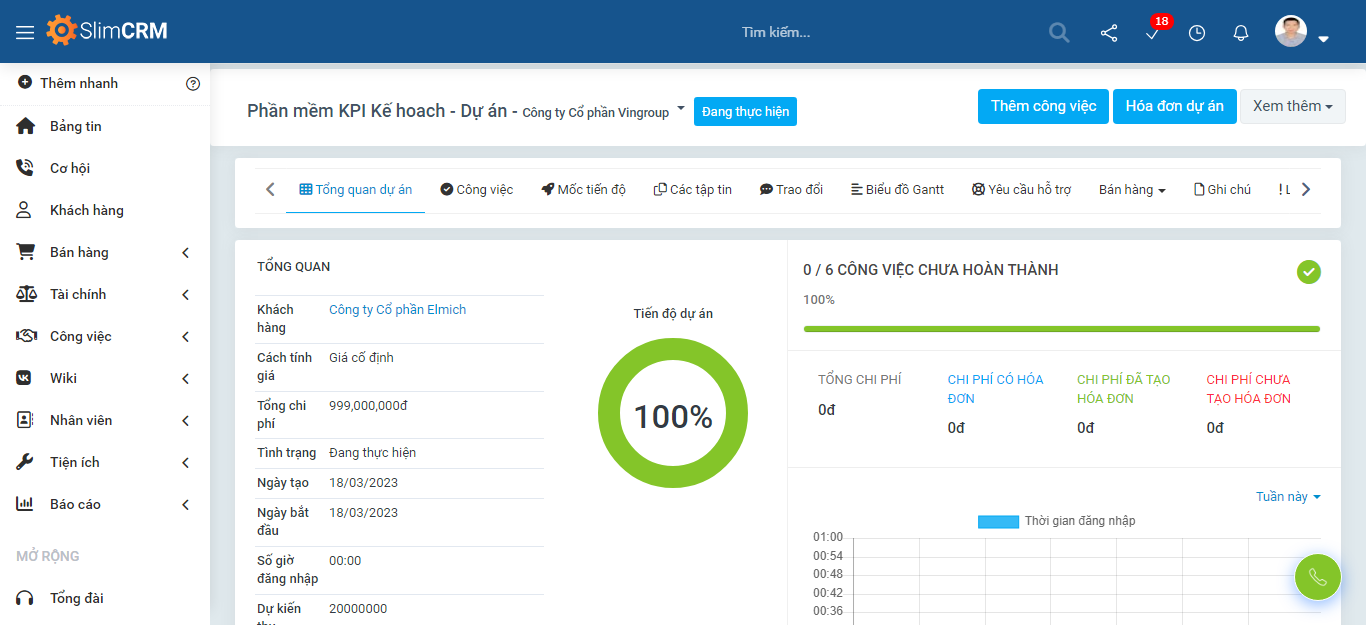Open the Xem thêm dropdown
The width and height of the screenshot is (1366, 625).
point(1292,106)
